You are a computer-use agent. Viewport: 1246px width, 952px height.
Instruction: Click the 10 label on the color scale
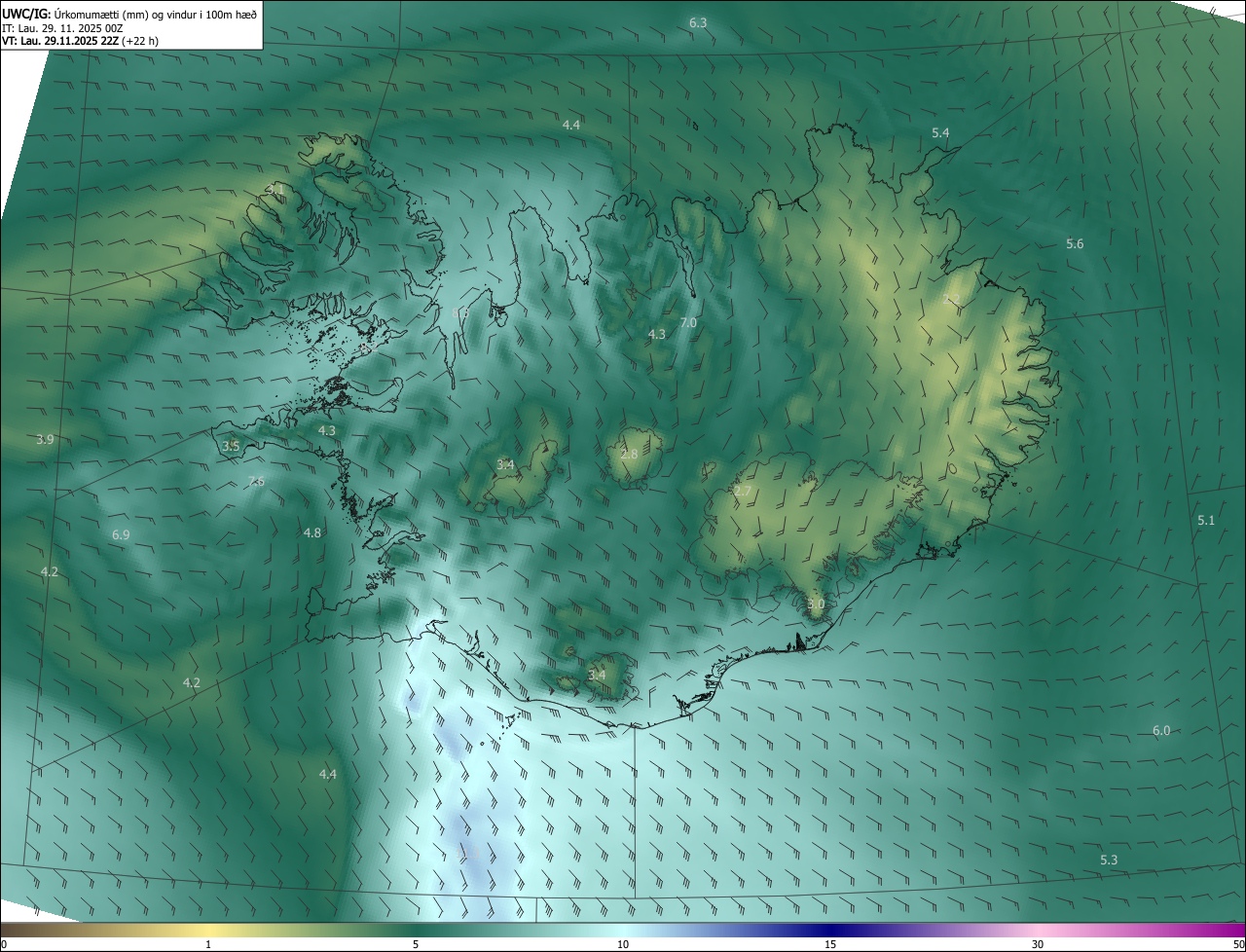[623, 944]
